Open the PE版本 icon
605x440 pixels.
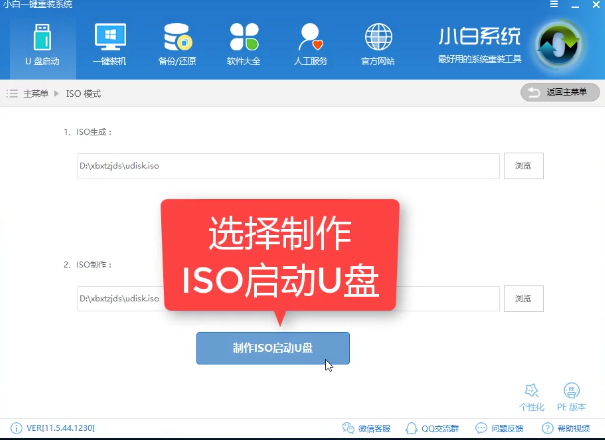click(571, 394)
